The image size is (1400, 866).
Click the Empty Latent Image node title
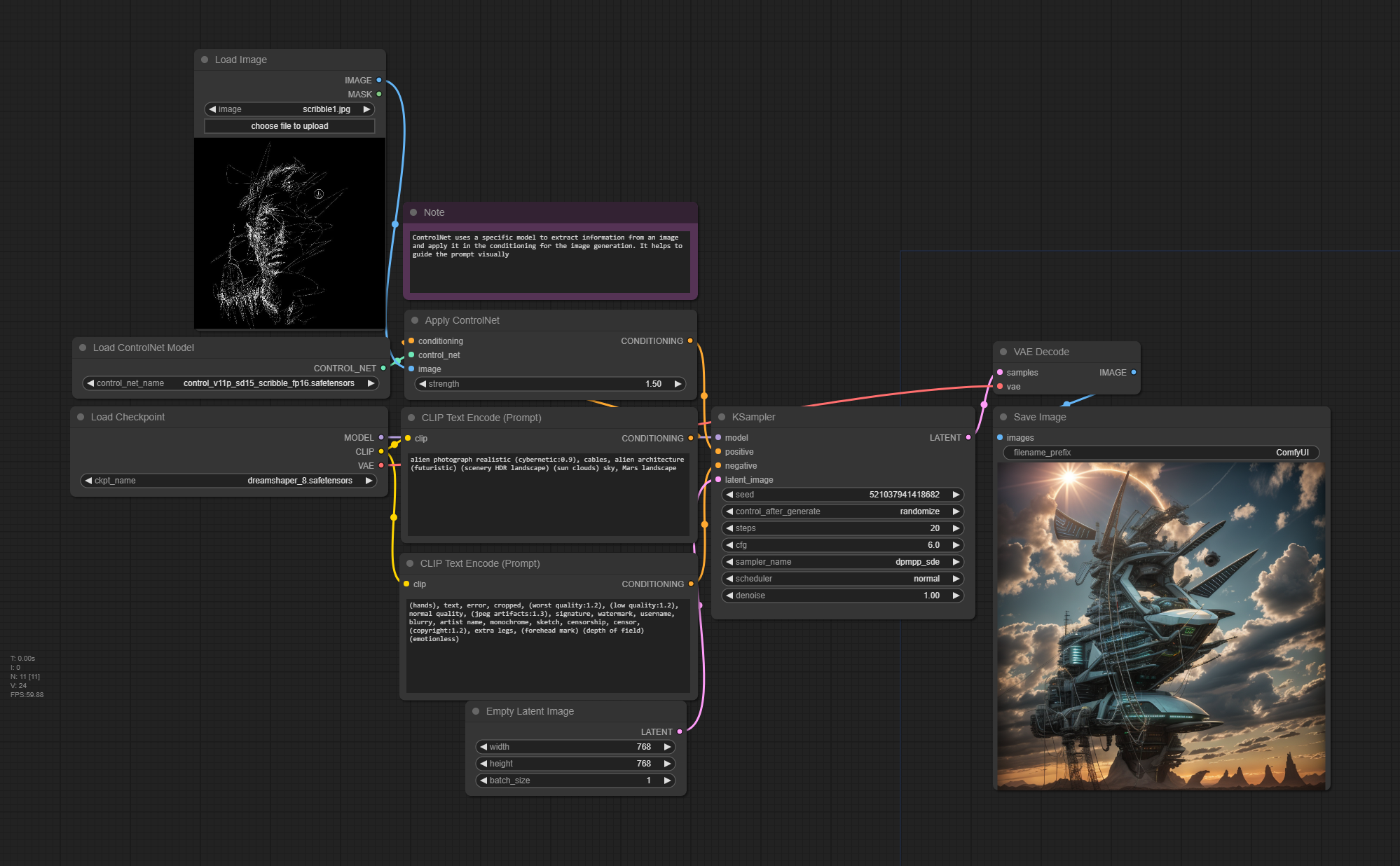530,711
